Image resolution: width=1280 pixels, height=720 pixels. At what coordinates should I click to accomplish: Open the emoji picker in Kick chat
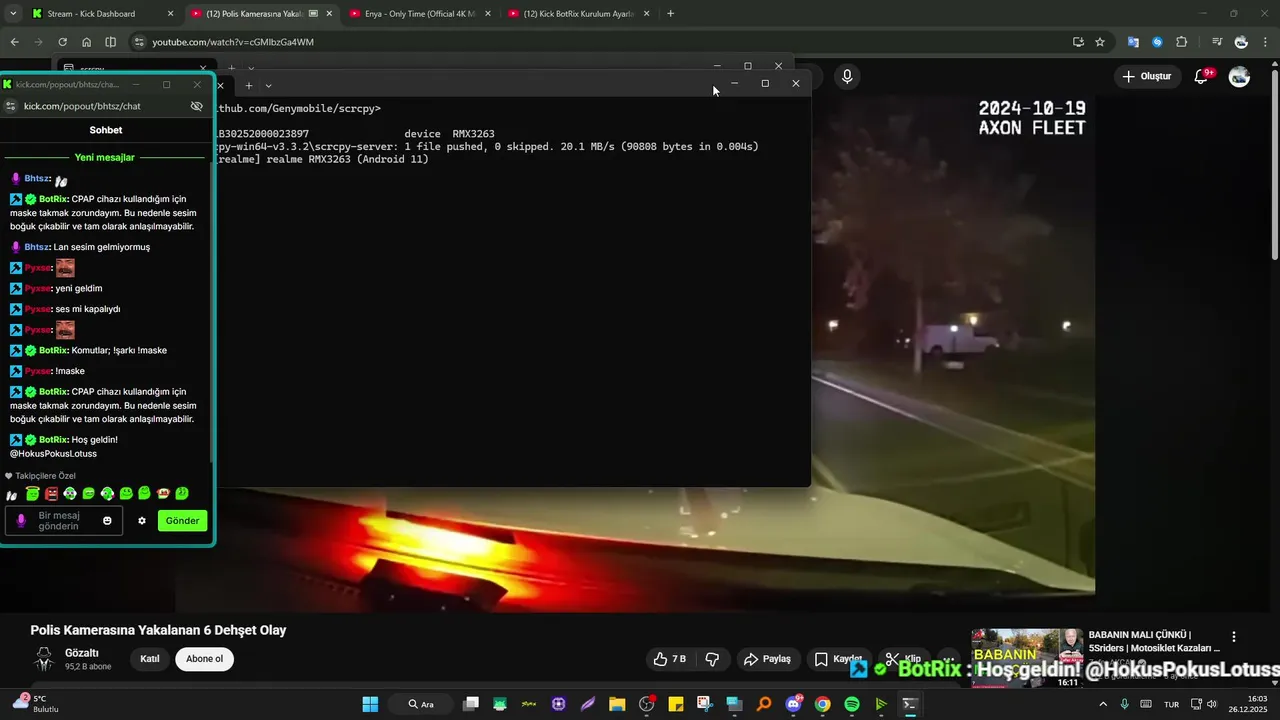pyautogui.click(x=107, y=521)
